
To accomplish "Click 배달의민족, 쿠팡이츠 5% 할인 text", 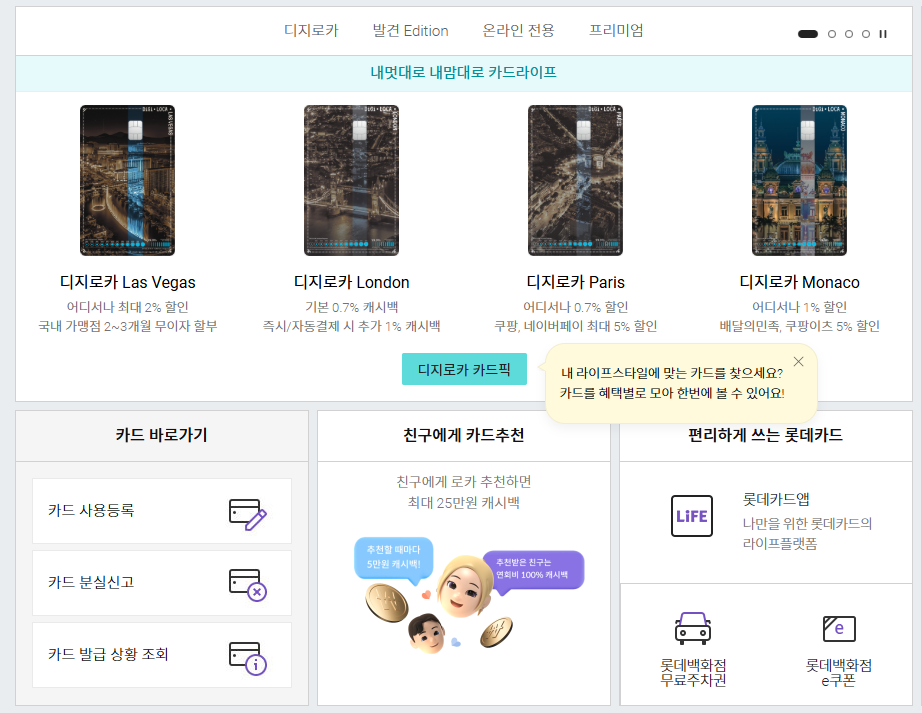I will 799,326.
